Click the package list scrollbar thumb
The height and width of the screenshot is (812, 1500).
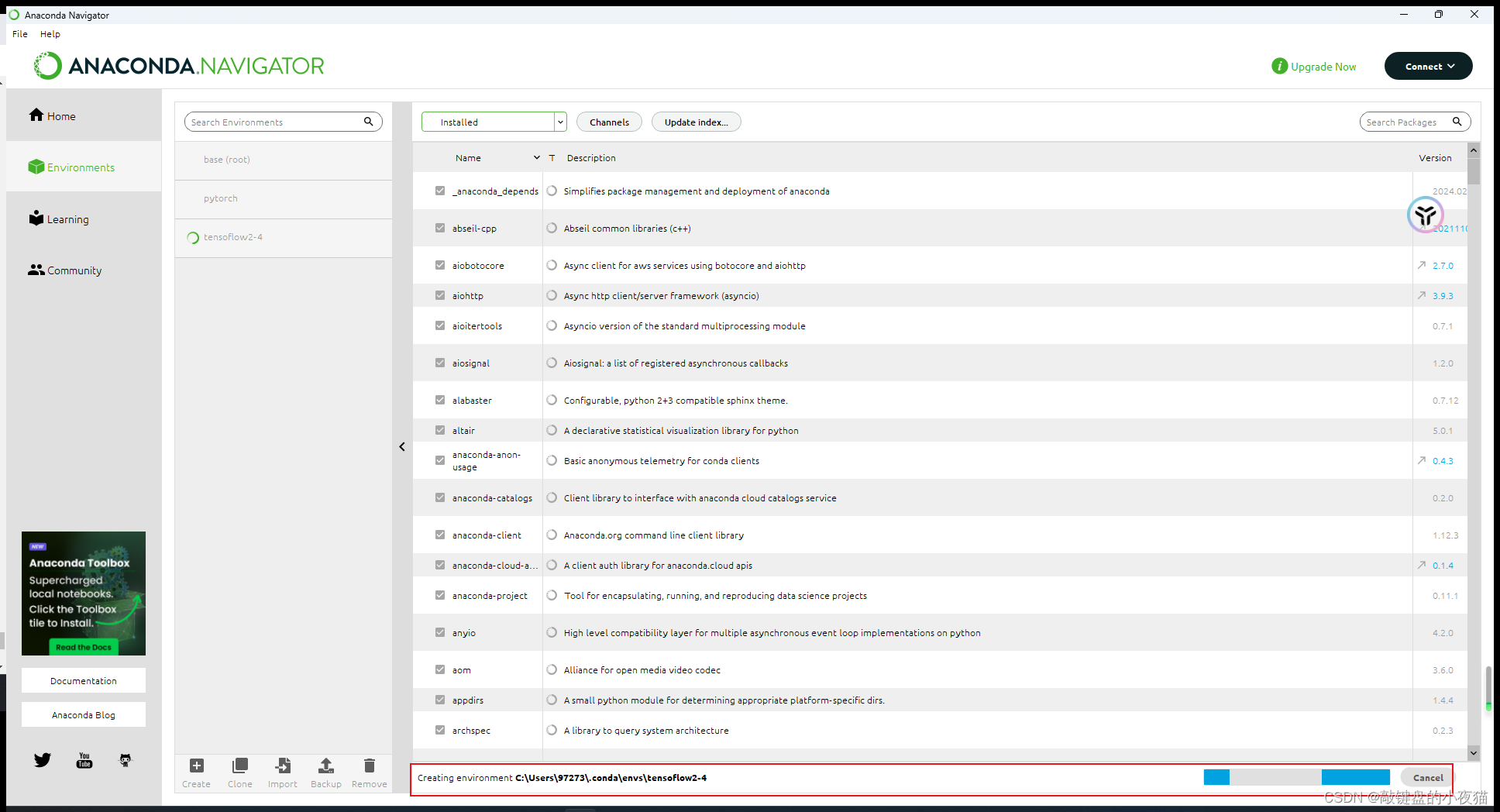1474,171
